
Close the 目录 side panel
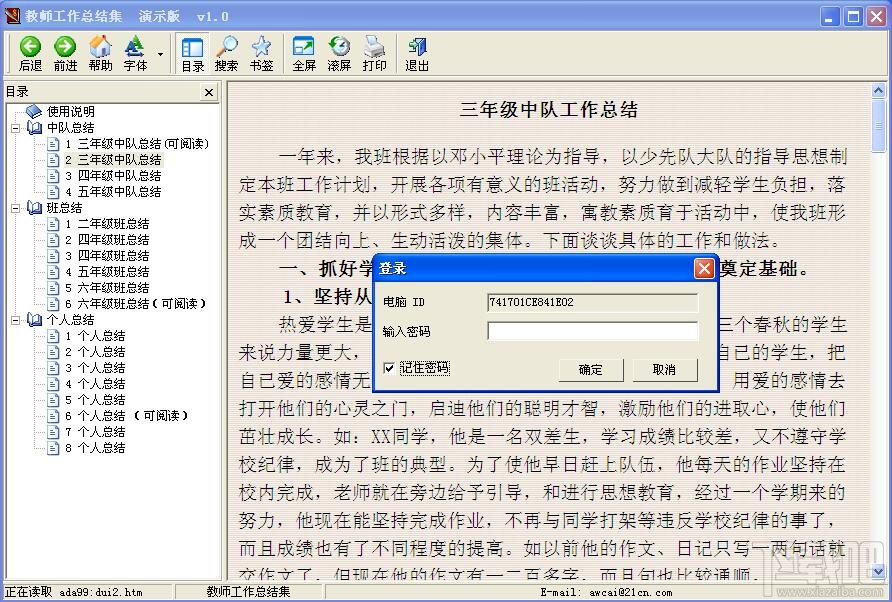209,92
